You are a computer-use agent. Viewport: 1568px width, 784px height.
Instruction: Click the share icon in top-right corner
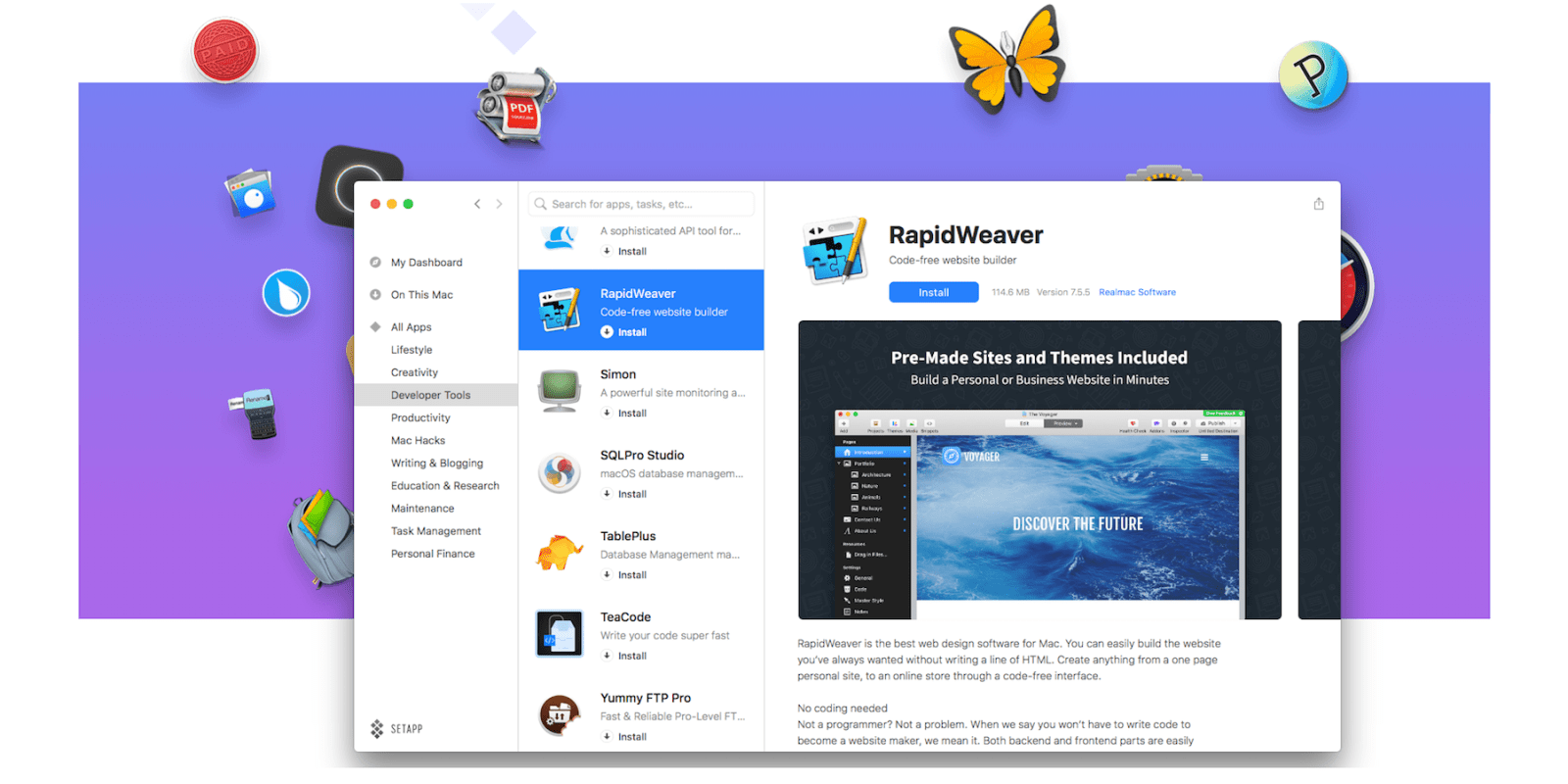click(x=1318, y=204)
